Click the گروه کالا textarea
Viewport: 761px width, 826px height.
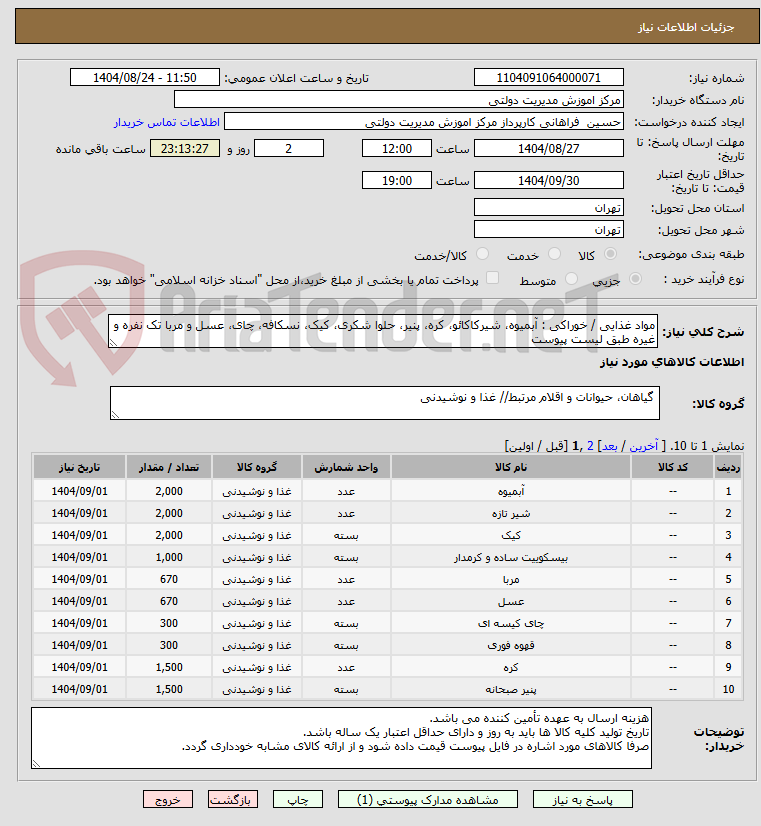coord(384,403)
